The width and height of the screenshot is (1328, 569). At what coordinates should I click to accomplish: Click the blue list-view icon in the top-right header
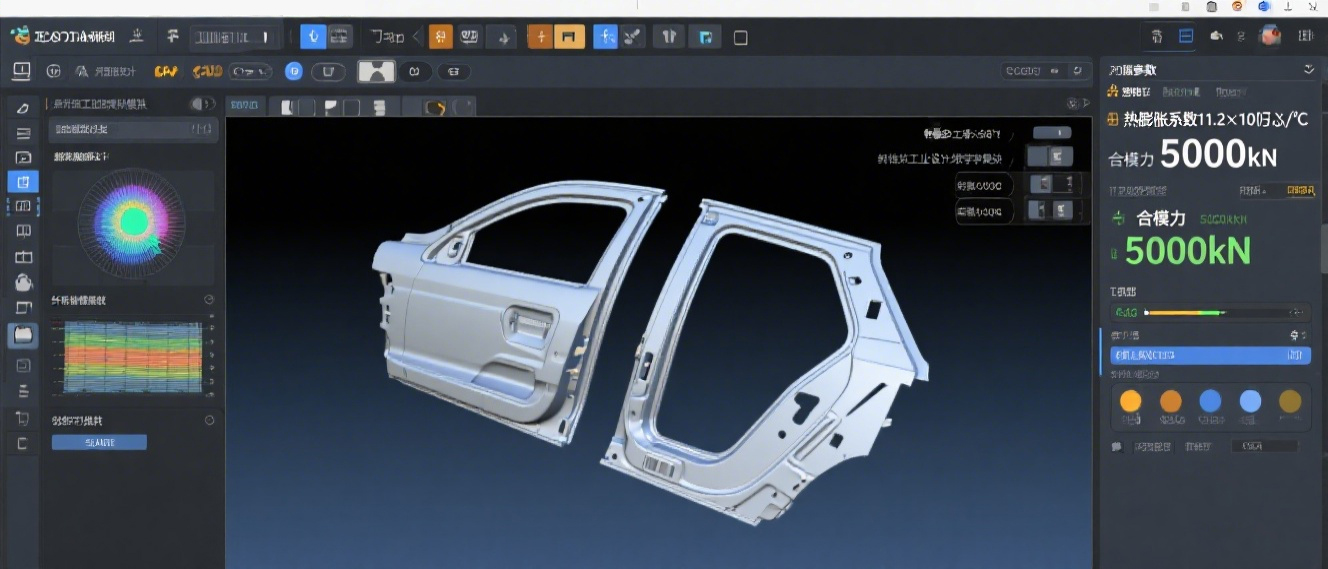pos(1186,36)
